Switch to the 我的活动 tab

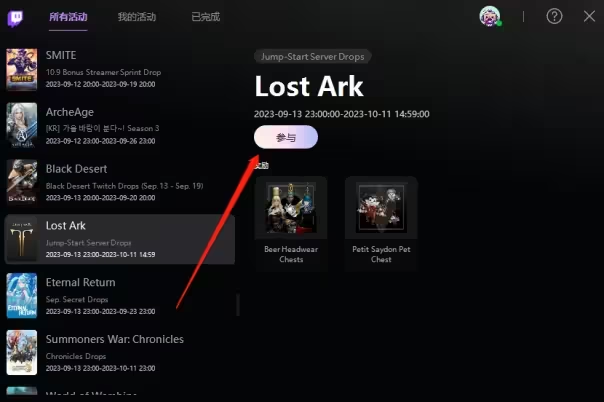pyautogui.click(x=137, y=17)
